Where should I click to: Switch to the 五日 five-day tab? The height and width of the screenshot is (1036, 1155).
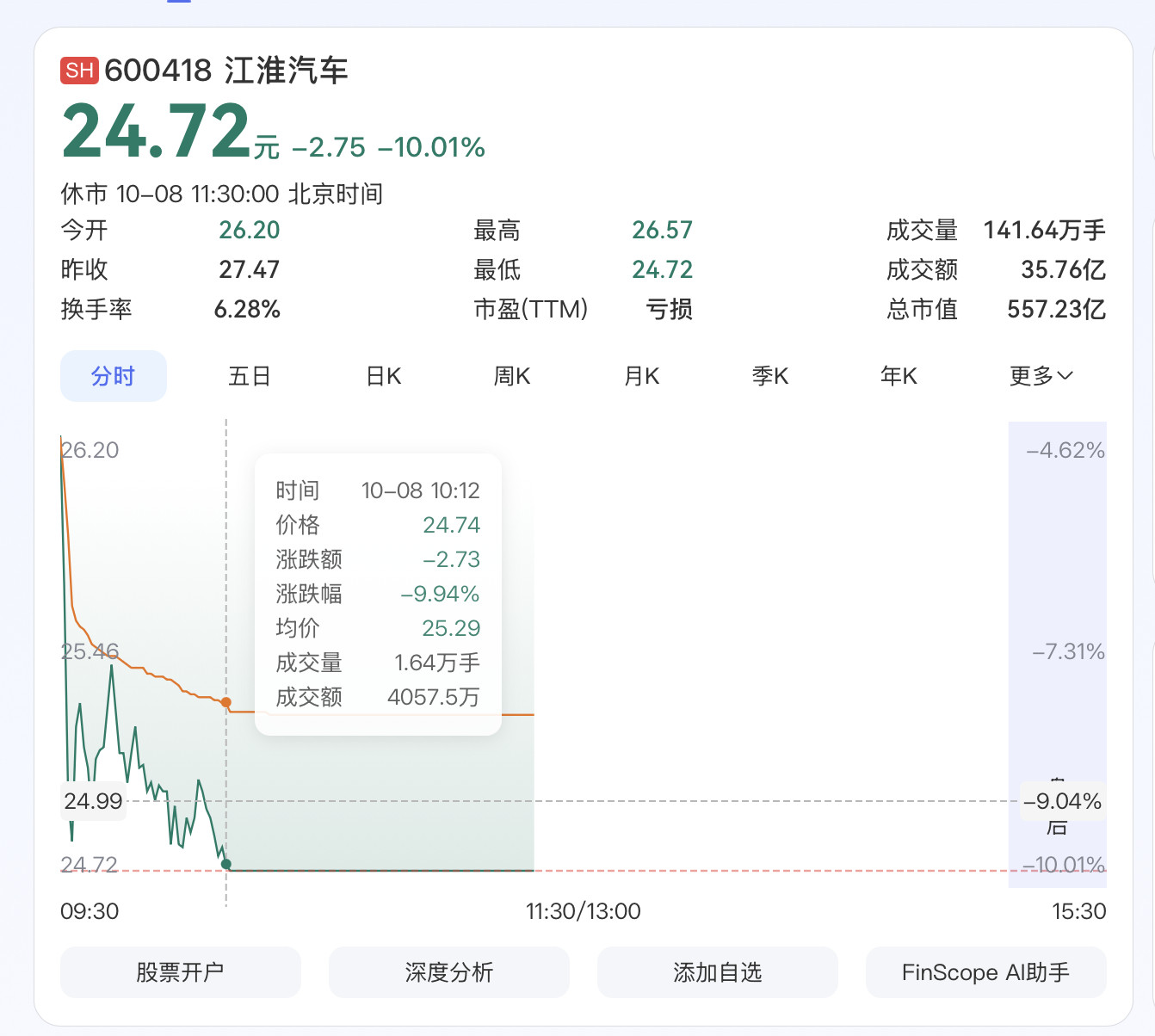(x=250, y=376)
